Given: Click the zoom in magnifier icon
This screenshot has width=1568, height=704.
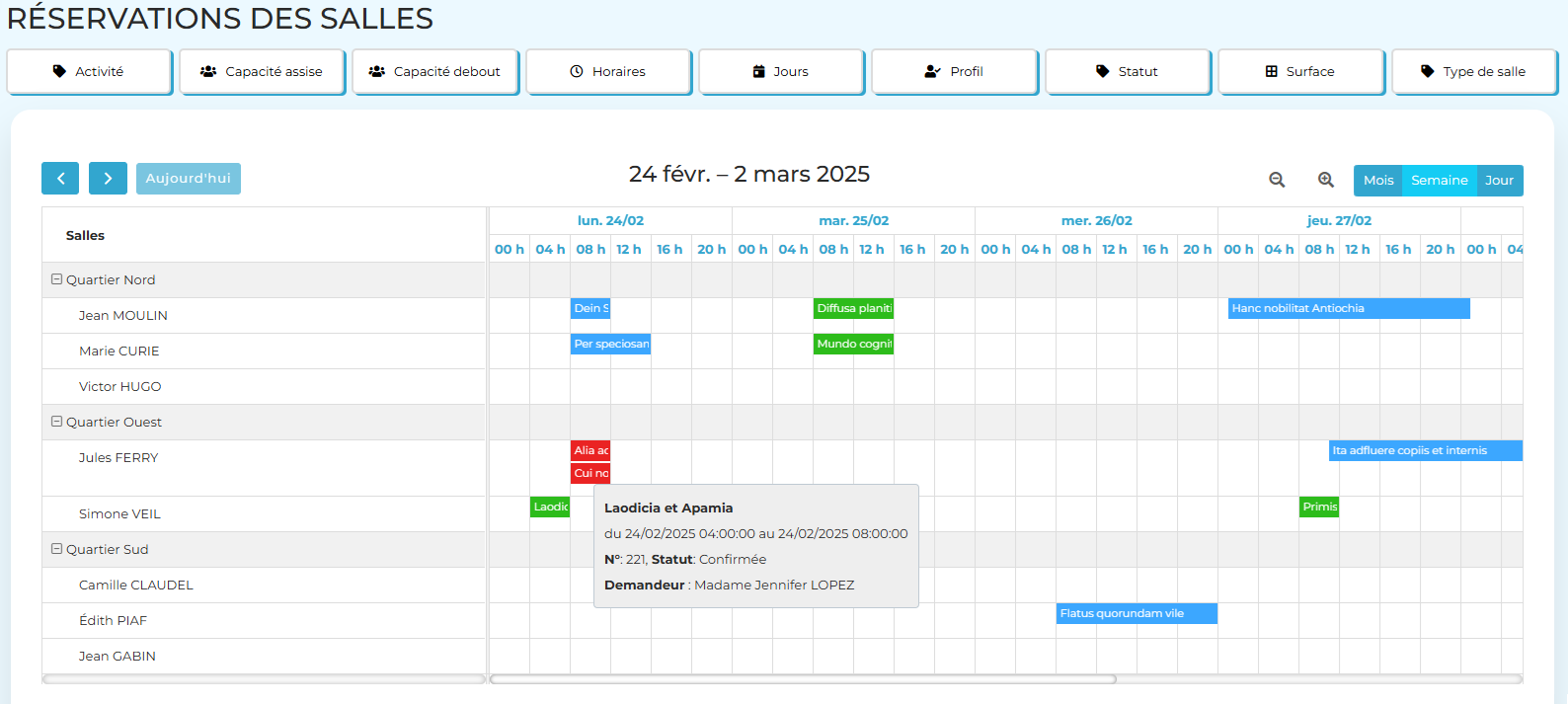Looking at the screenshot, I should (x=1326, y=180).
